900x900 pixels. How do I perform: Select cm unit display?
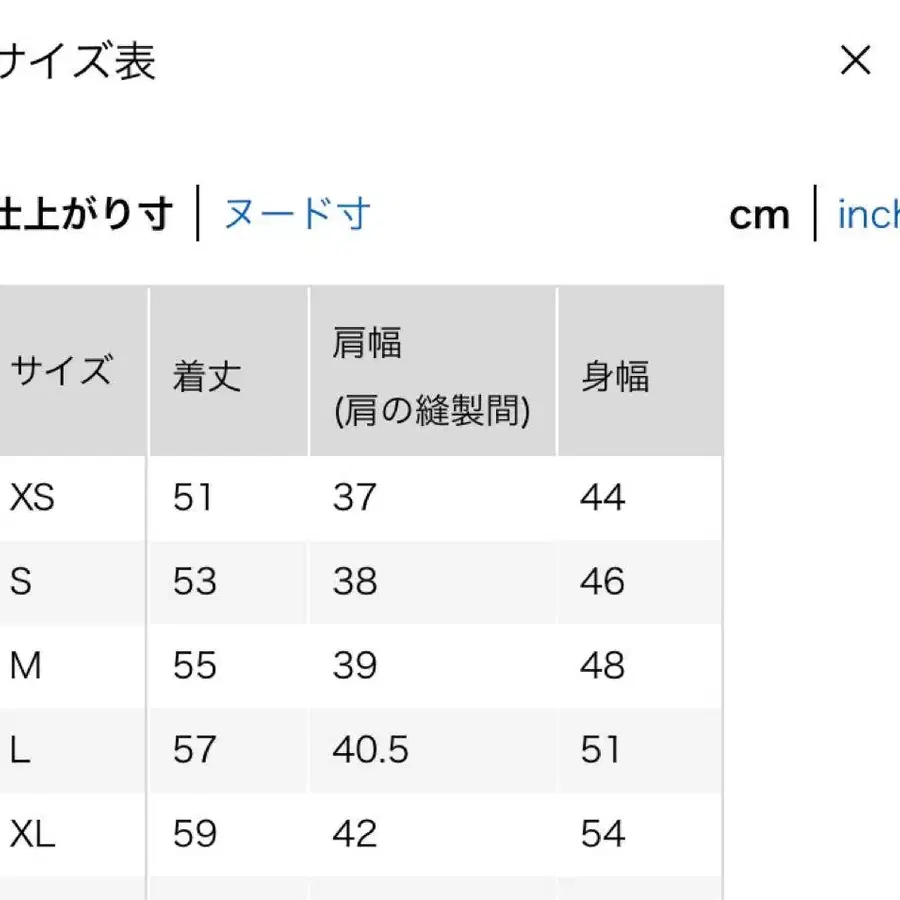pos(760,214)
